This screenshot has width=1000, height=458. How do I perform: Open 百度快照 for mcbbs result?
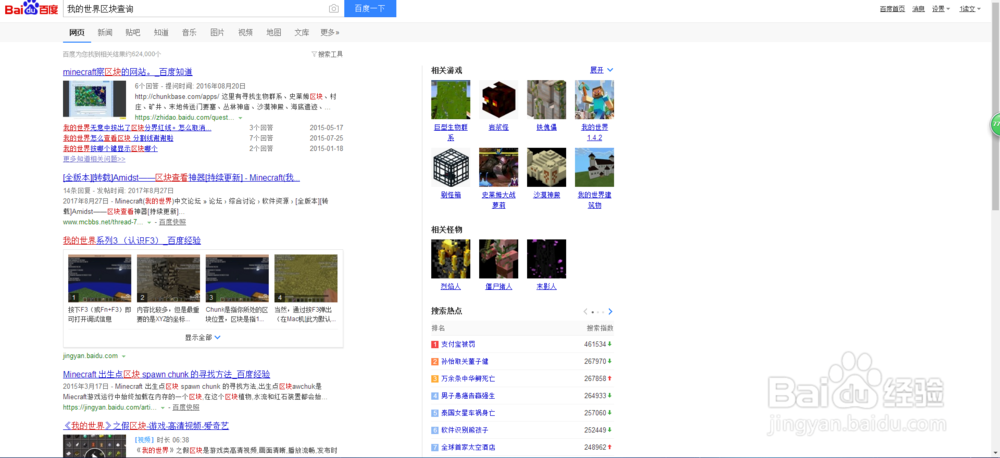tap(172, 222)
